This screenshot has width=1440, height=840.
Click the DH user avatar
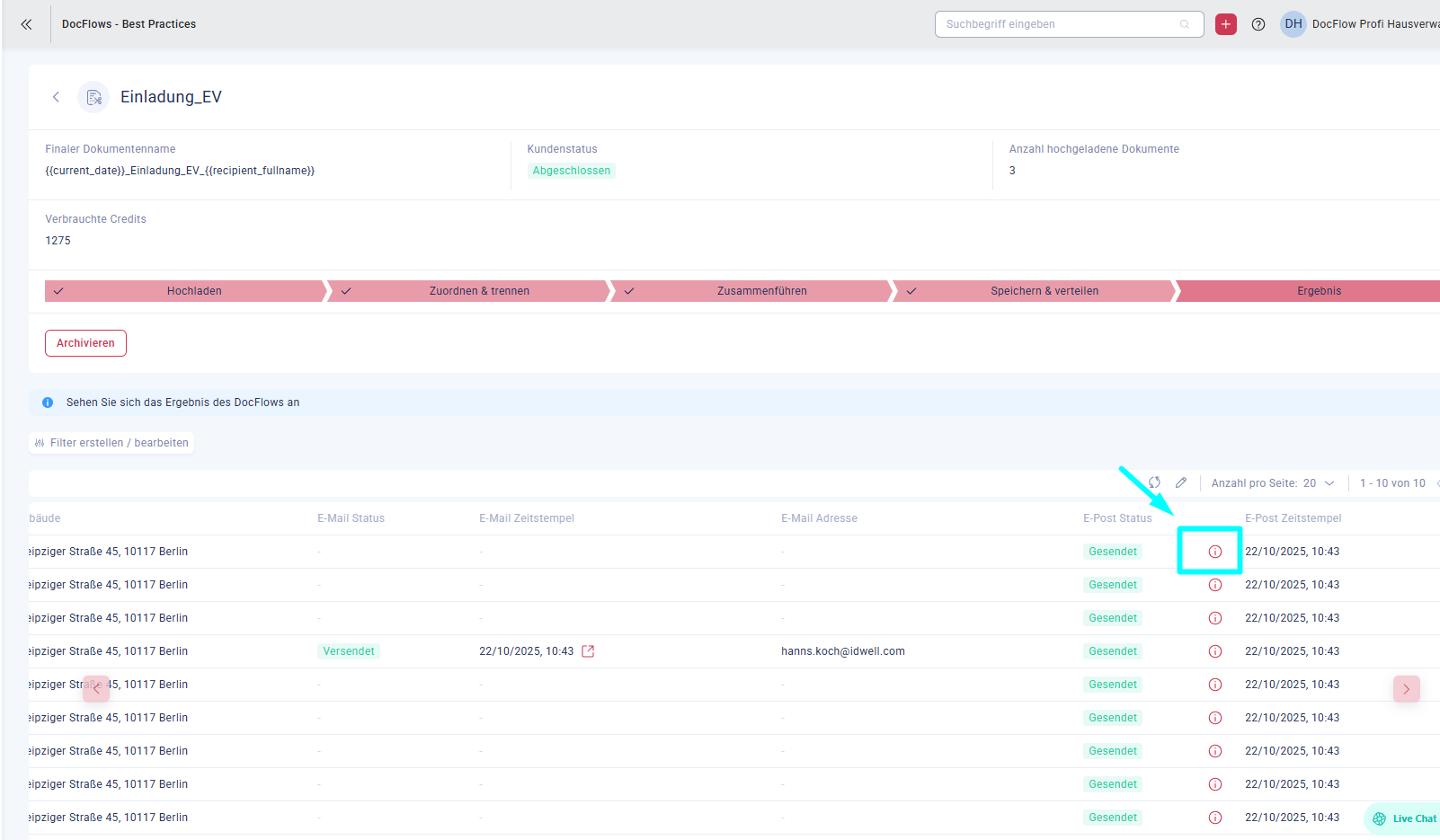tap(1293, 24)
